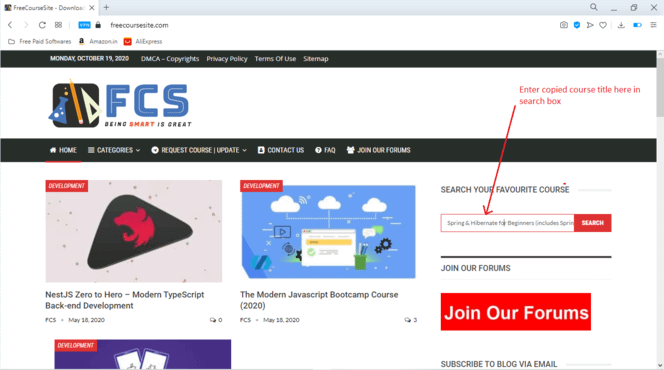Close the FreeCourseSite tab
Image resolution: width=664 pixels, height=370 pixels.
coord(91,8)
